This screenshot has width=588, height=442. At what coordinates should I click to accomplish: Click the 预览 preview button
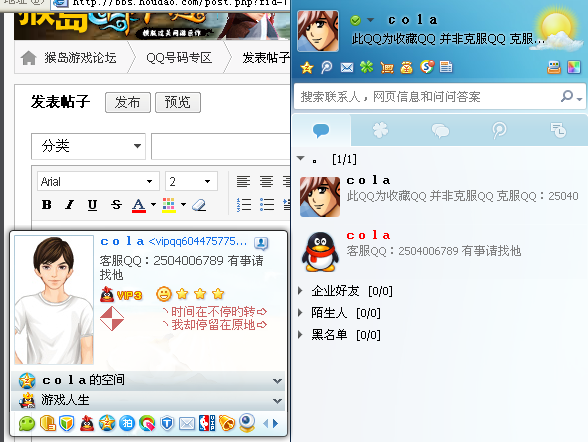pos(178,102)
